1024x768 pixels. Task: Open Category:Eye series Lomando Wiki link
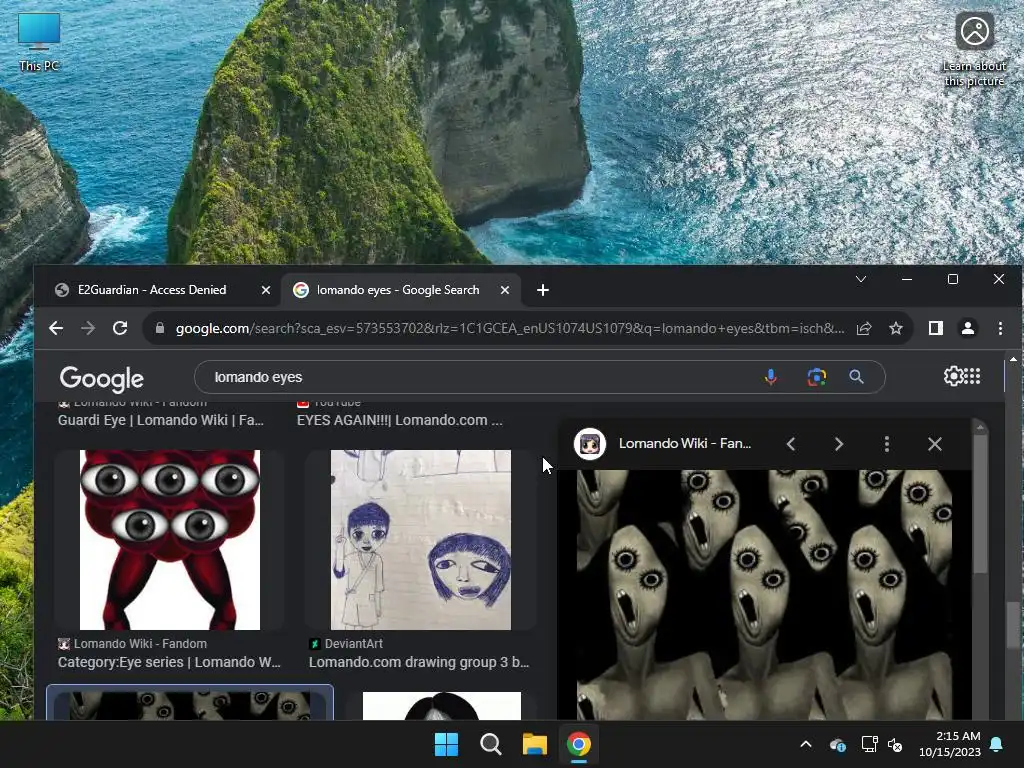click(169, 662)
